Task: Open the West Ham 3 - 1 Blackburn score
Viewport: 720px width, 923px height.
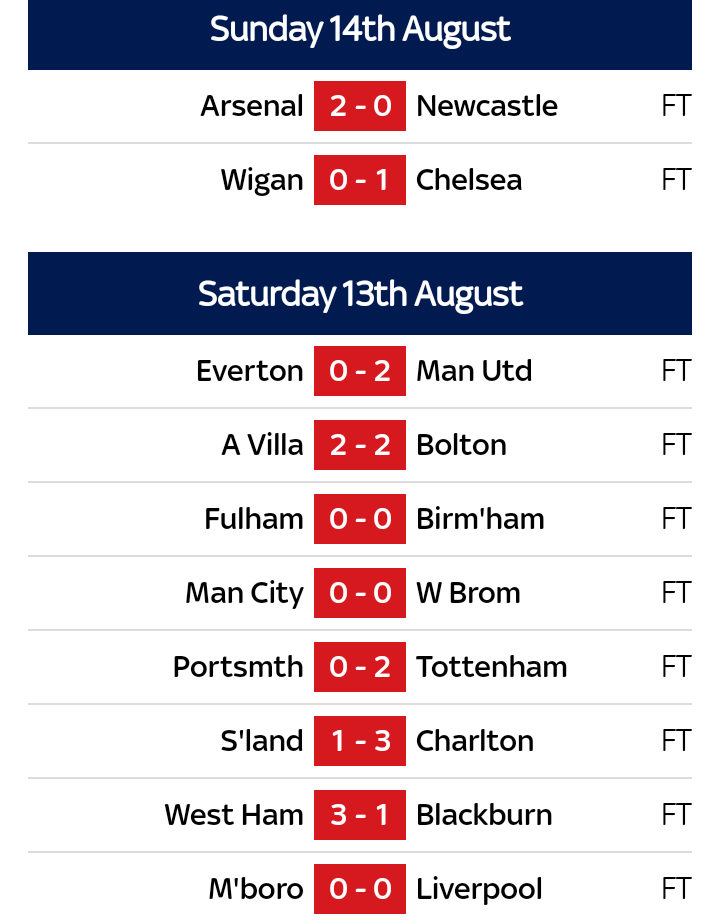Action: coord(360,815)
